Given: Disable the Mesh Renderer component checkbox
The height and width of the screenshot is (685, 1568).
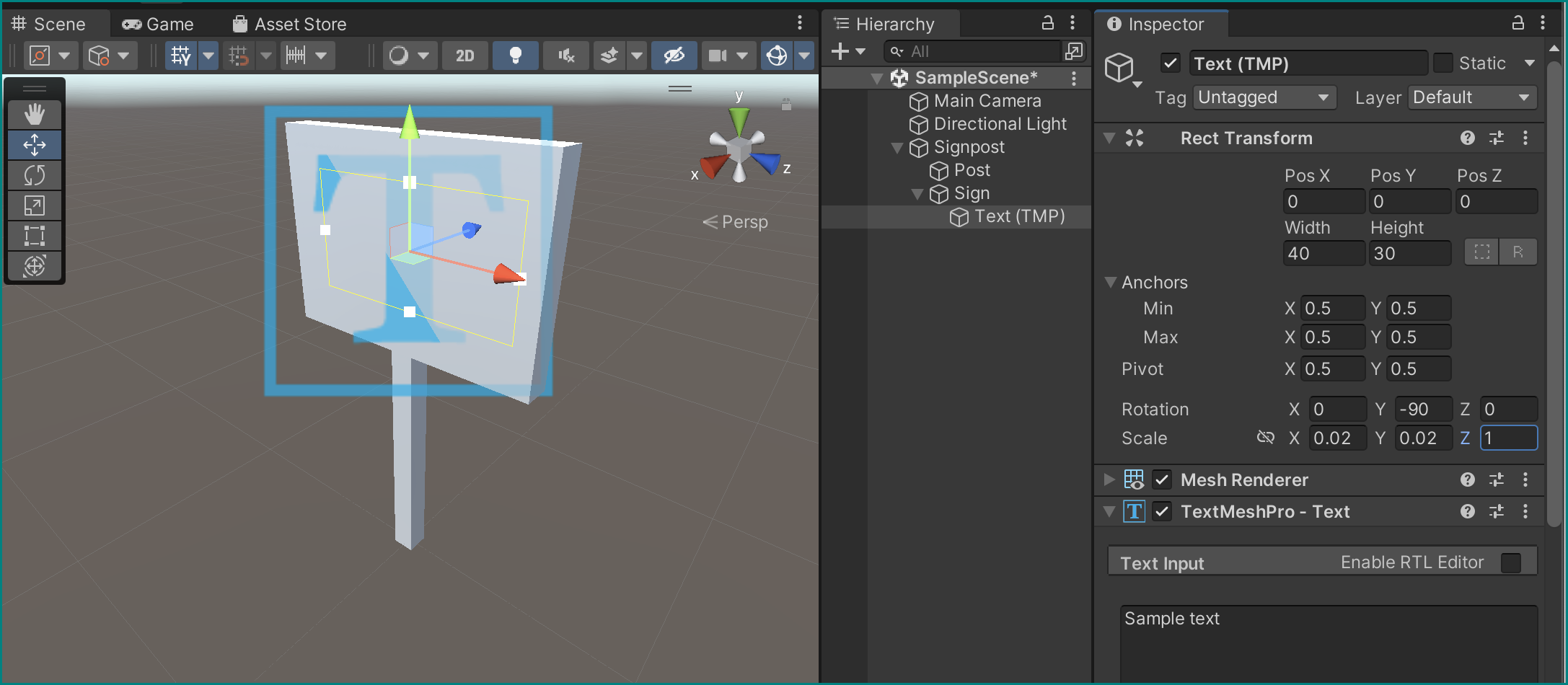Looking at the screenshot, I should [1162, 479].
